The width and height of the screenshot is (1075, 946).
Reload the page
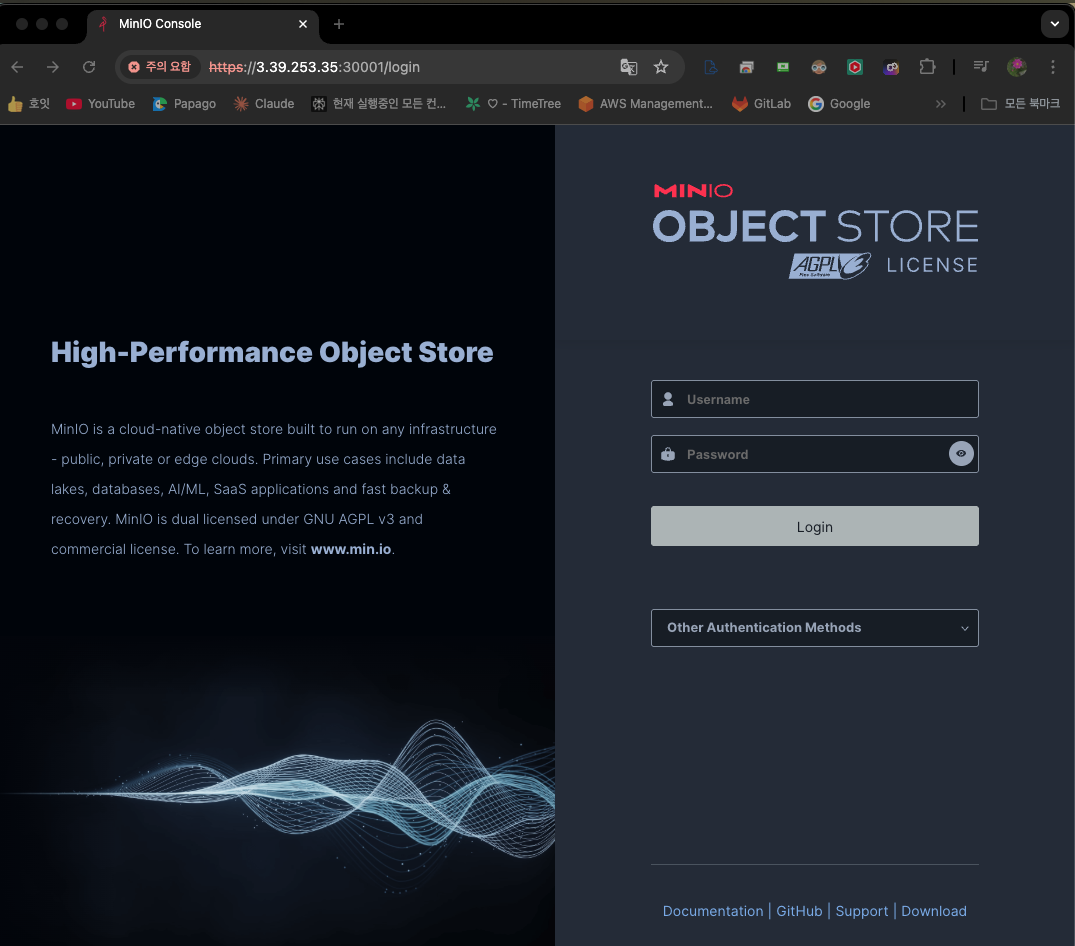pos(89,67)
